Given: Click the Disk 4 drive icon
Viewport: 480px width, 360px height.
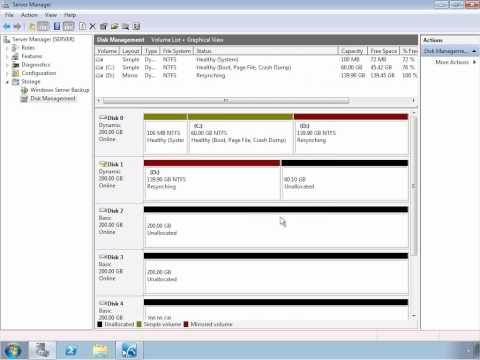Looking at the screenshot, I should [x=103, y=303].
